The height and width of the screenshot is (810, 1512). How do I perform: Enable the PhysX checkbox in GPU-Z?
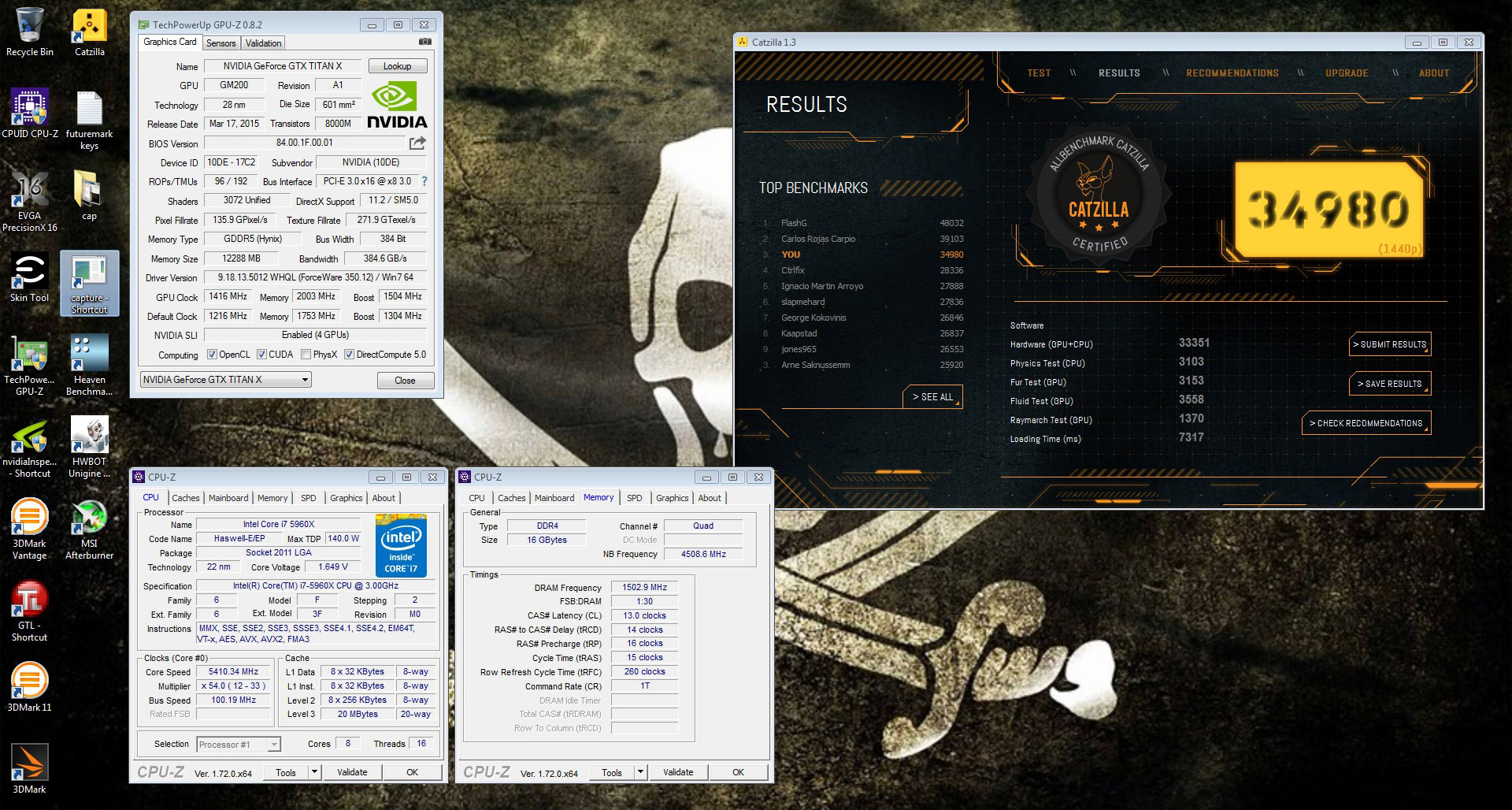306,355
